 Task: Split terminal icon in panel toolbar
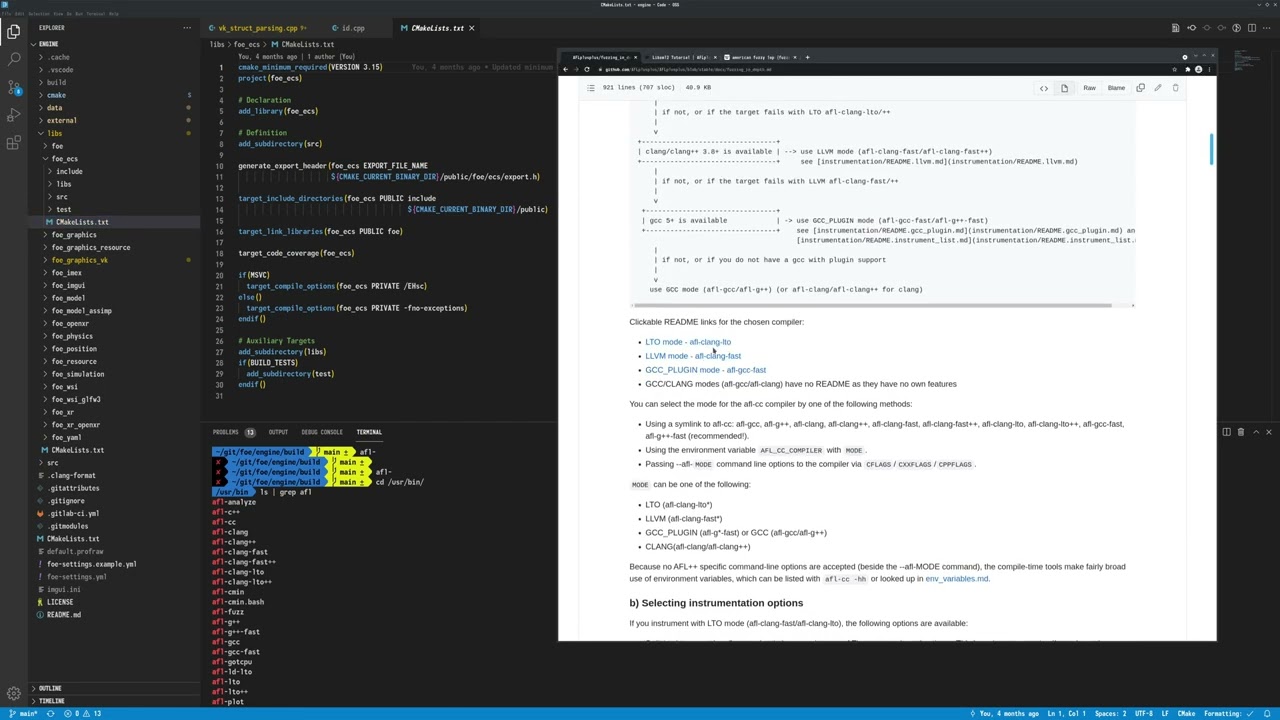[x=1227, y=432]
